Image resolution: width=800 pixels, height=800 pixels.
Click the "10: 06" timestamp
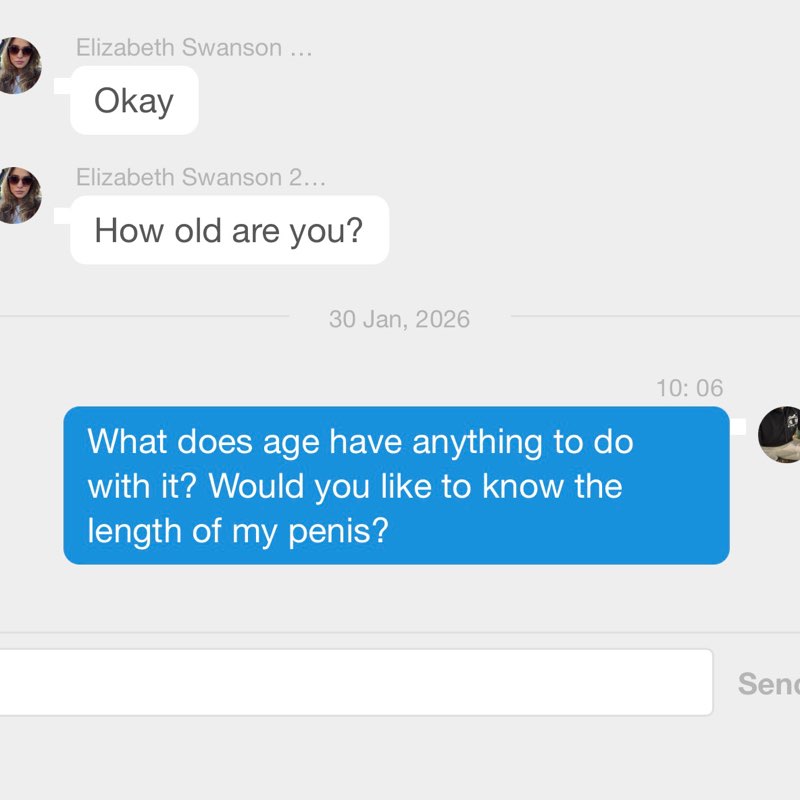689,388
